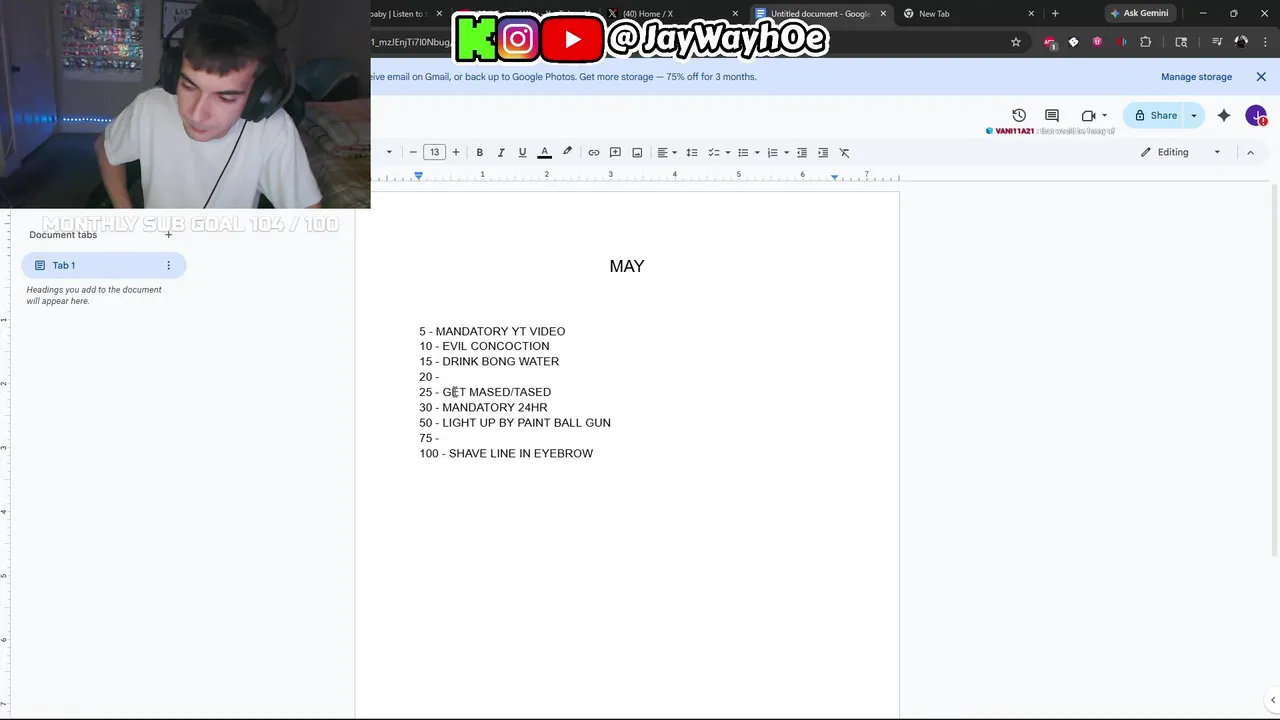
Task: Place cursor on the '75 -' line
Action: 429,438
